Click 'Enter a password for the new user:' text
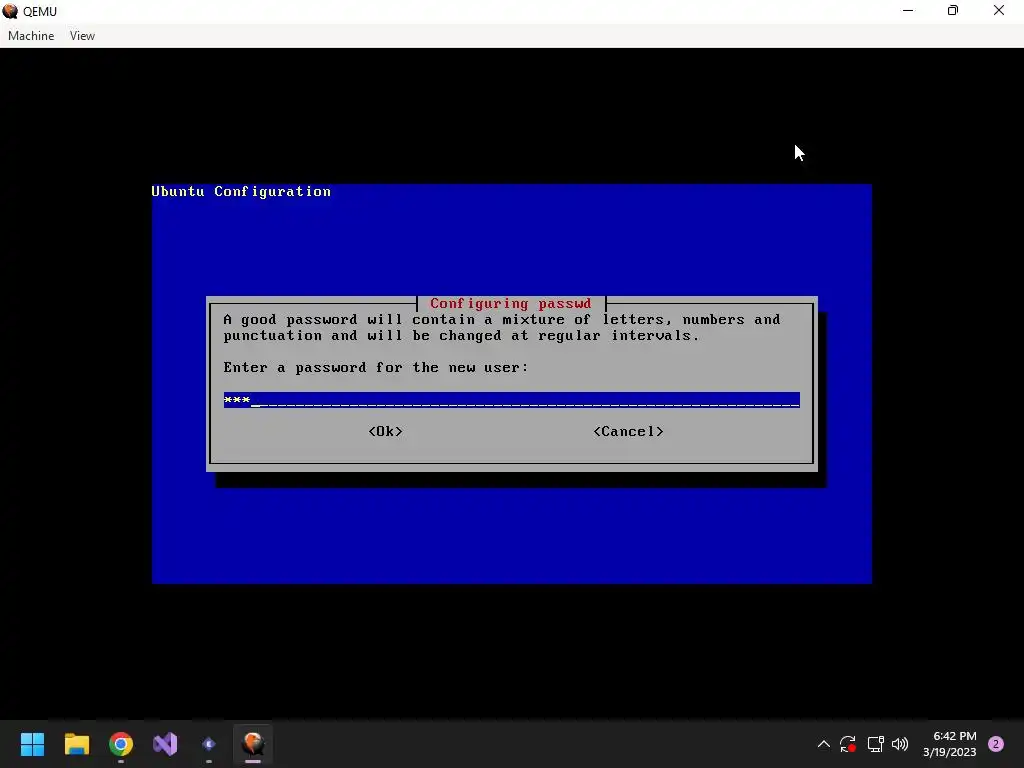The height and width of the screenshot is (768, 1024). pos(376,368)
